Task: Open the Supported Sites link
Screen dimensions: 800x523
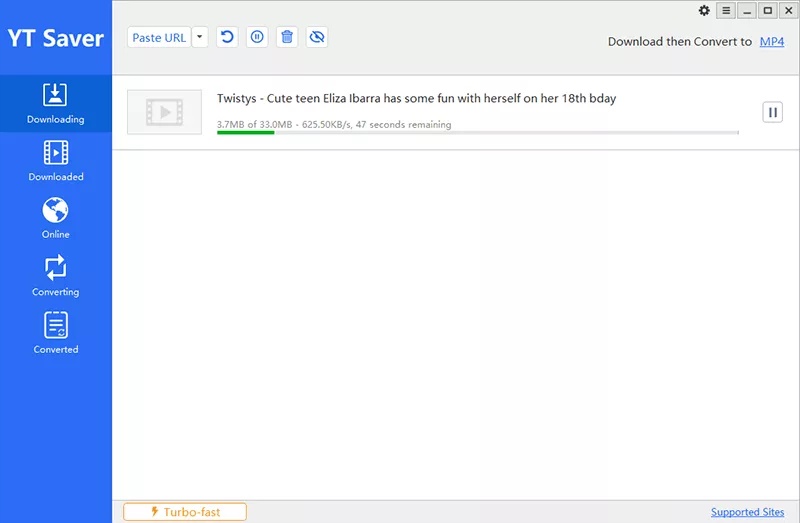Action: point(747,512)
